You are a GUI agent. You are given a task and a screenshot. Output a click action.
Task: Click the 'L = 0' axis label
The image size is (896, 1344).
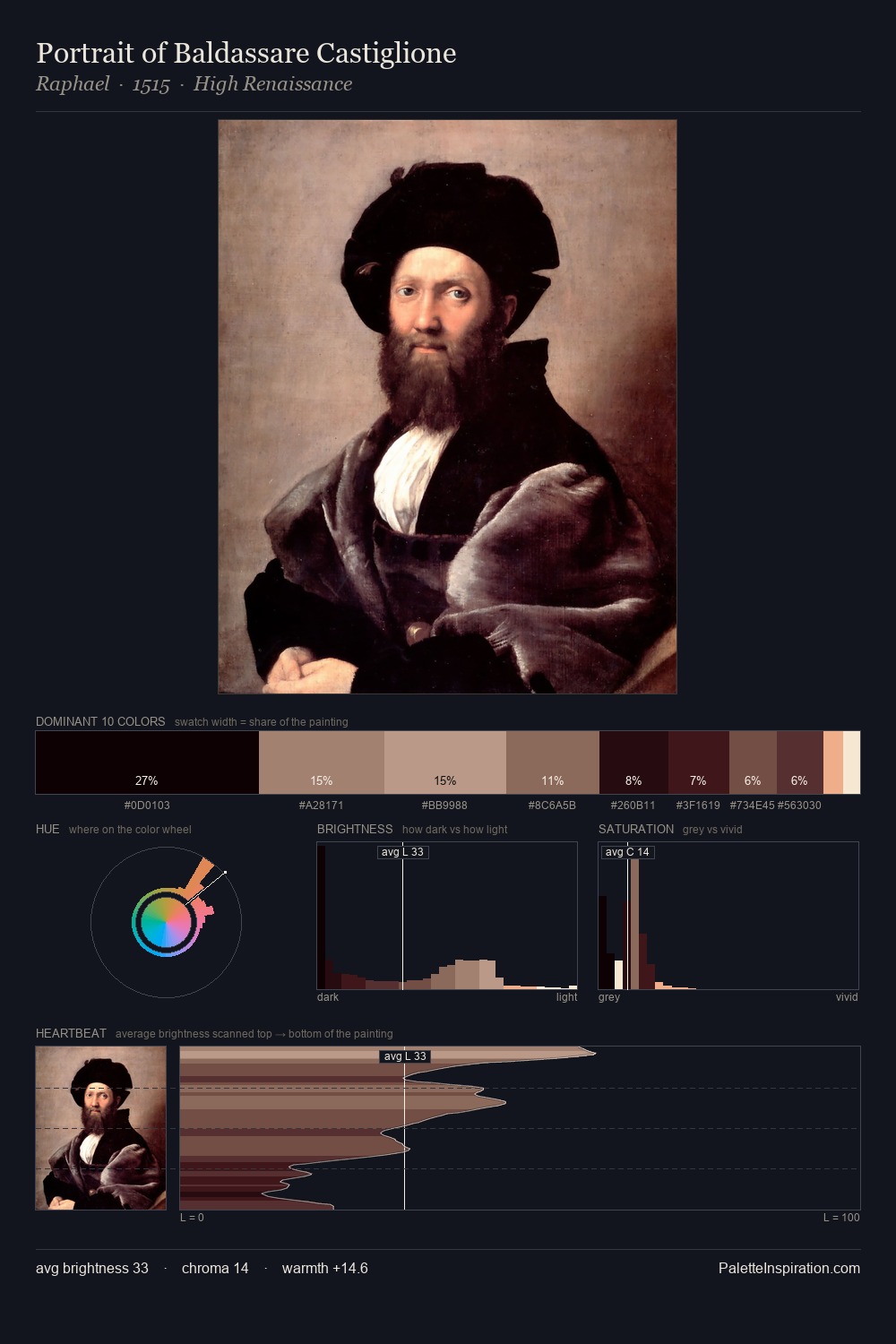192,1218
